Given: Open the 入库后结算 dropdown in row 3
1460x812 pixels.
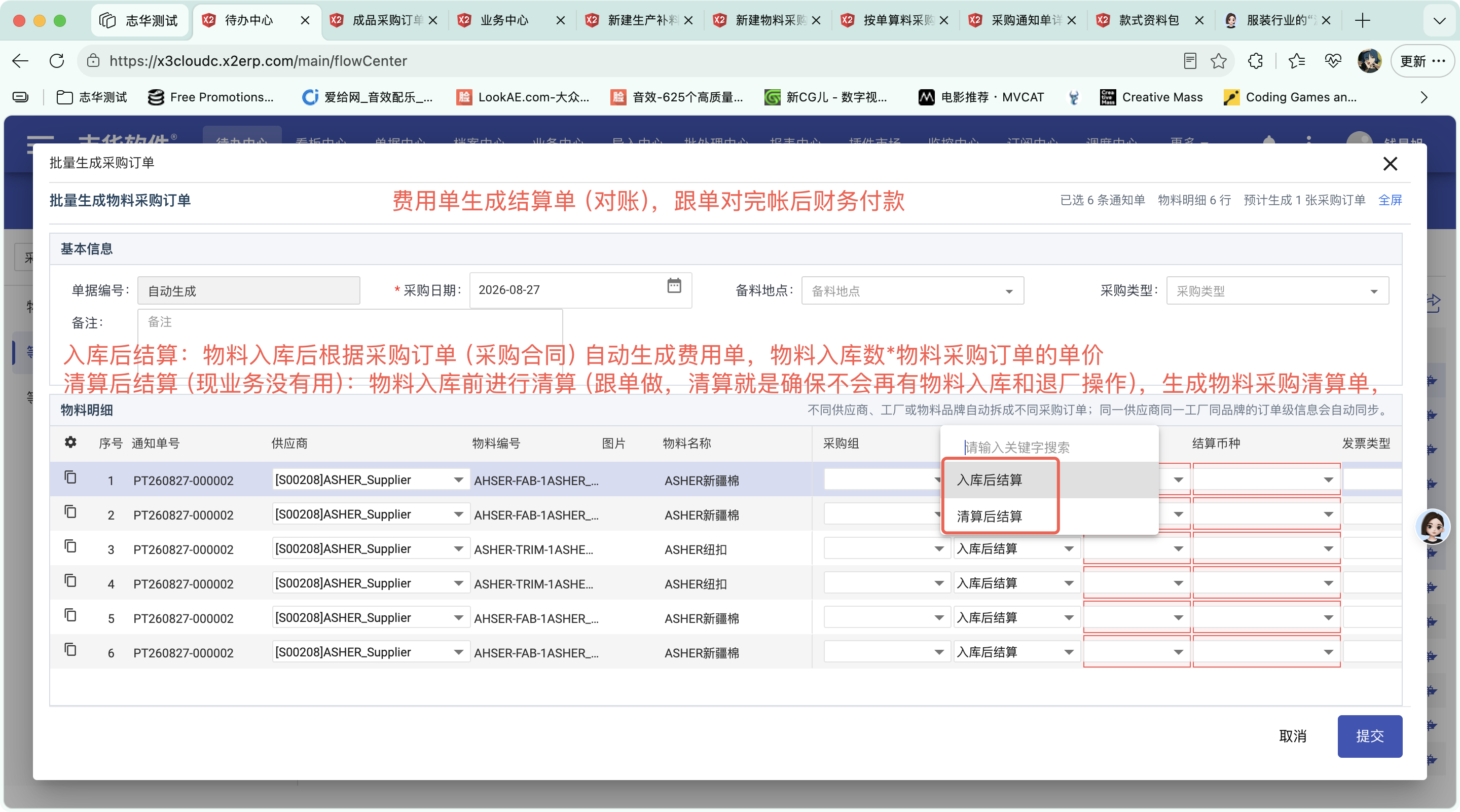Looking at the screenshot, I should 1068,548.
